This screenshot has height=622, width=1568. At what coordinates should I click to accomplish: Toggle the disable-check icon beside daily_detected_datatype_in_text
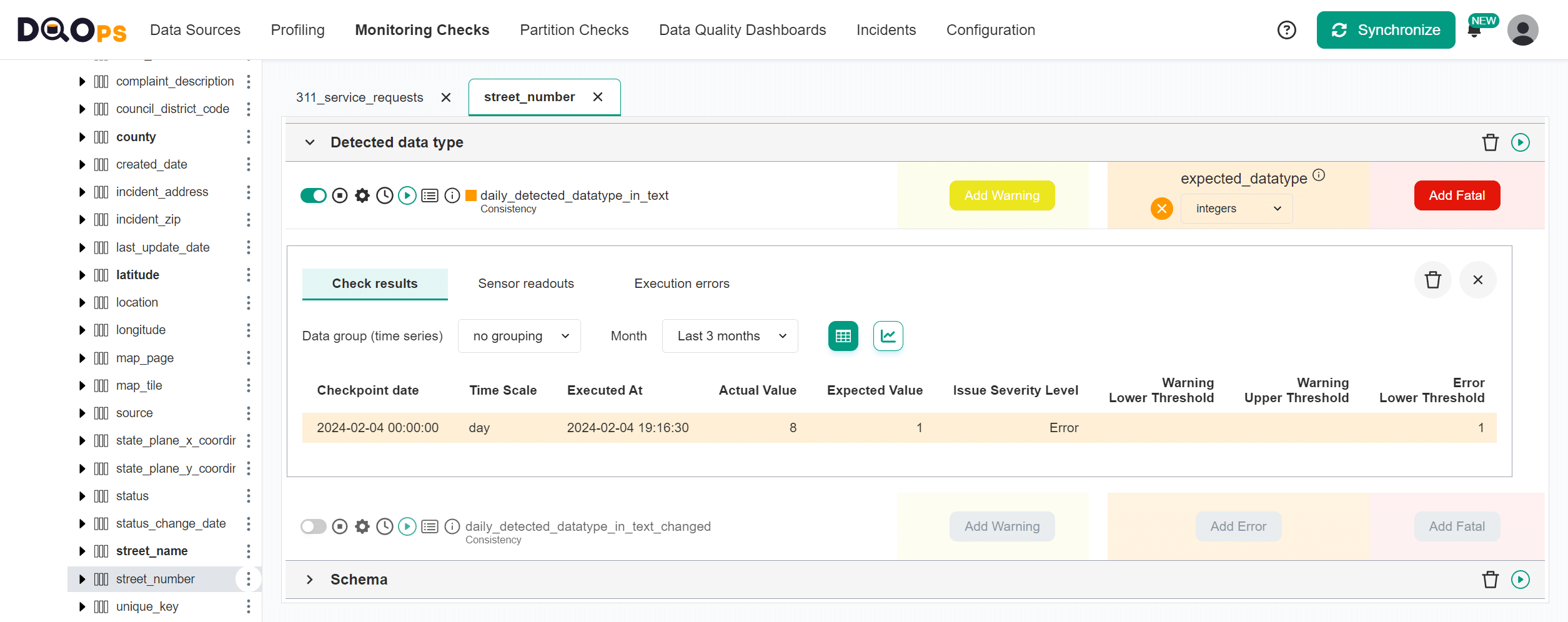pos(340,196)
